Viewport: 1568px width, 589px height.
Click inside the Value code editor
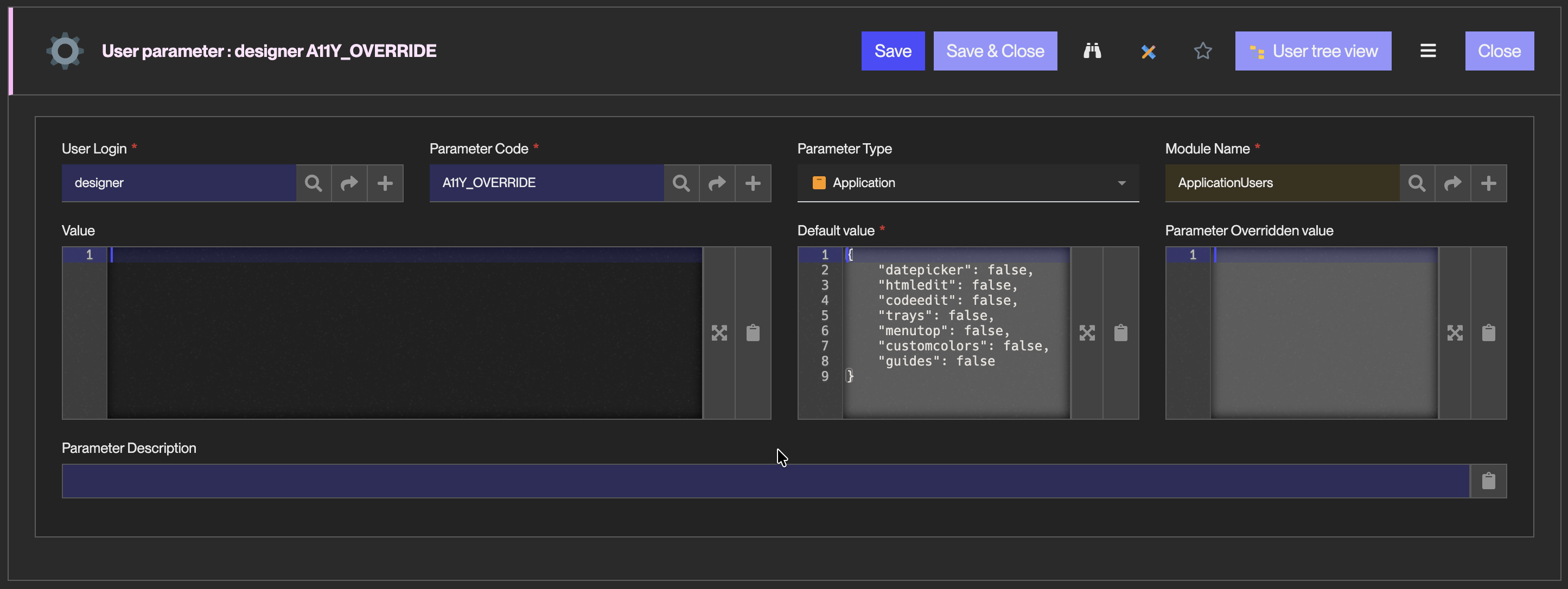click(405, 333)
